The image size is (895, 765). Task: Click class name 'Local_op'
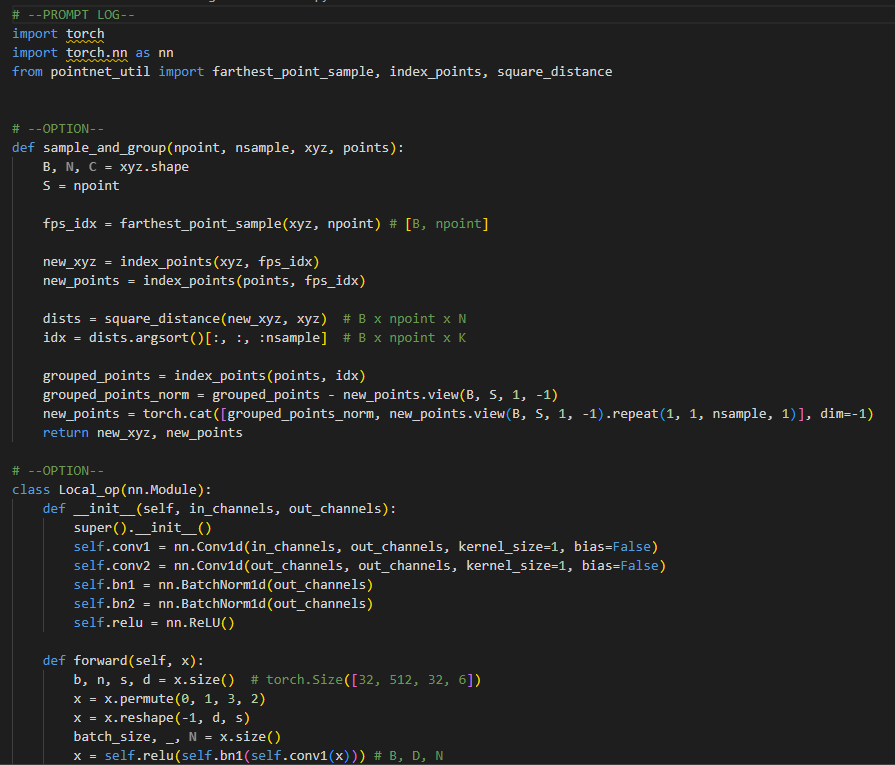[x=88, y=490]
